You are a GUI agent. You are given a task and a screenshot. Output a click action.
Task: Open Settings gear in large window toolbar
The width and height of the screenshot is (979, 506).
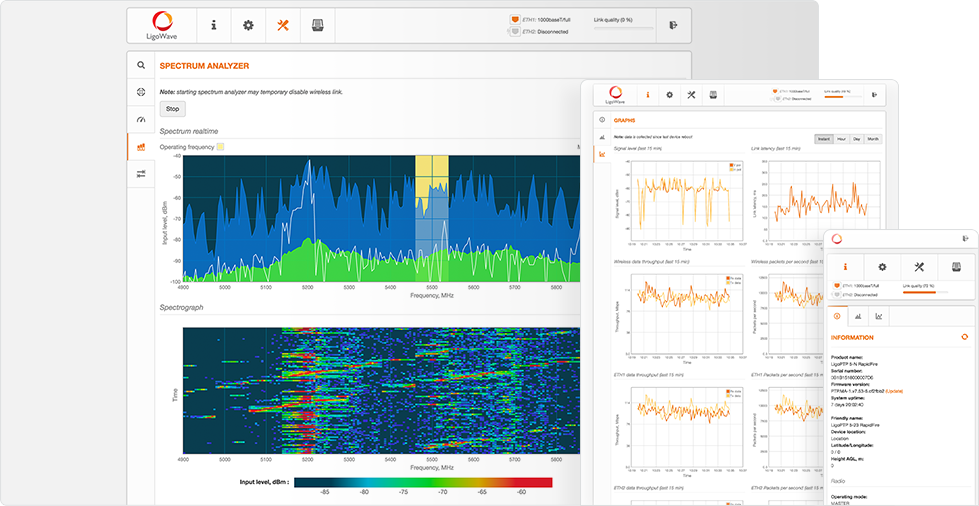(248, 26)
